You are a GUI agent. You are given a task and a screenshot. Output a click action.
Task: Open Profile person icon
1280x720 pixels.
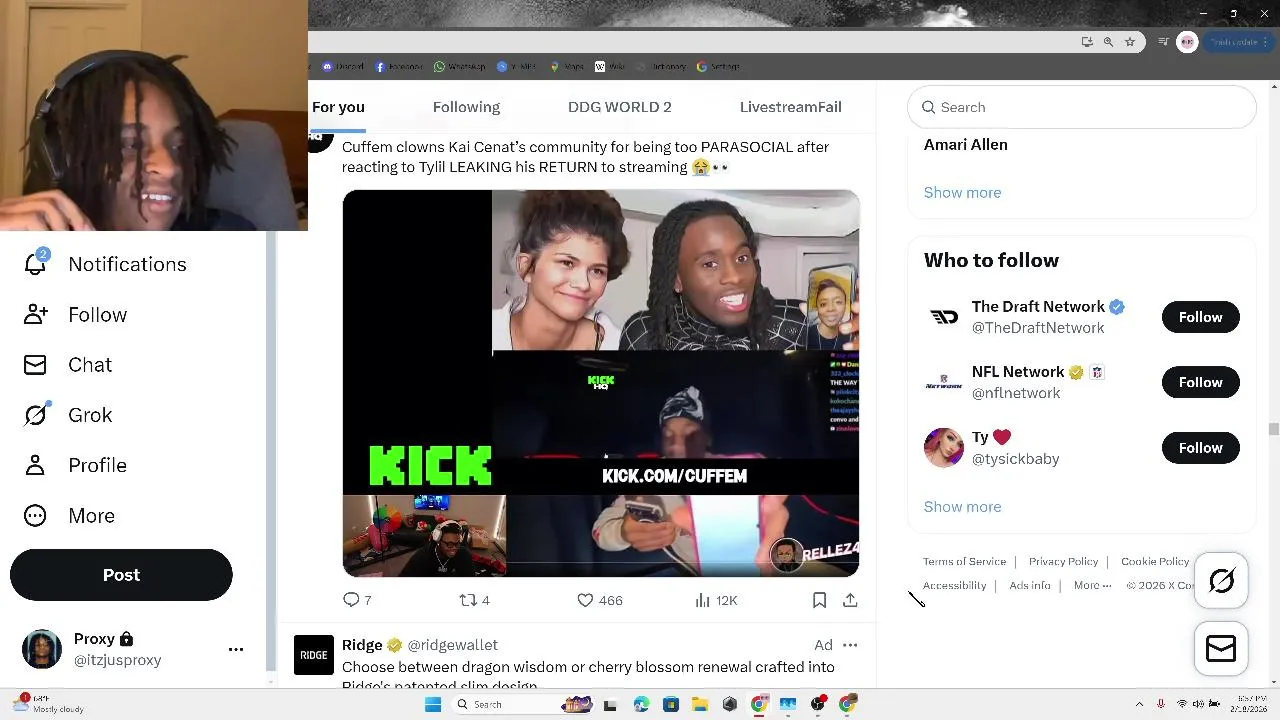(35, 465)
